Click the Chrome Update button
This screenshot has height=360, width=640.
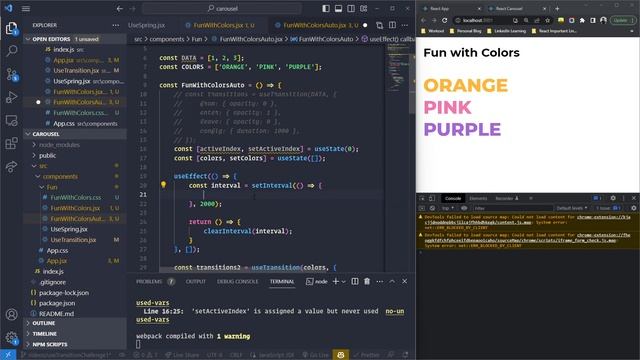pos(623,20)
